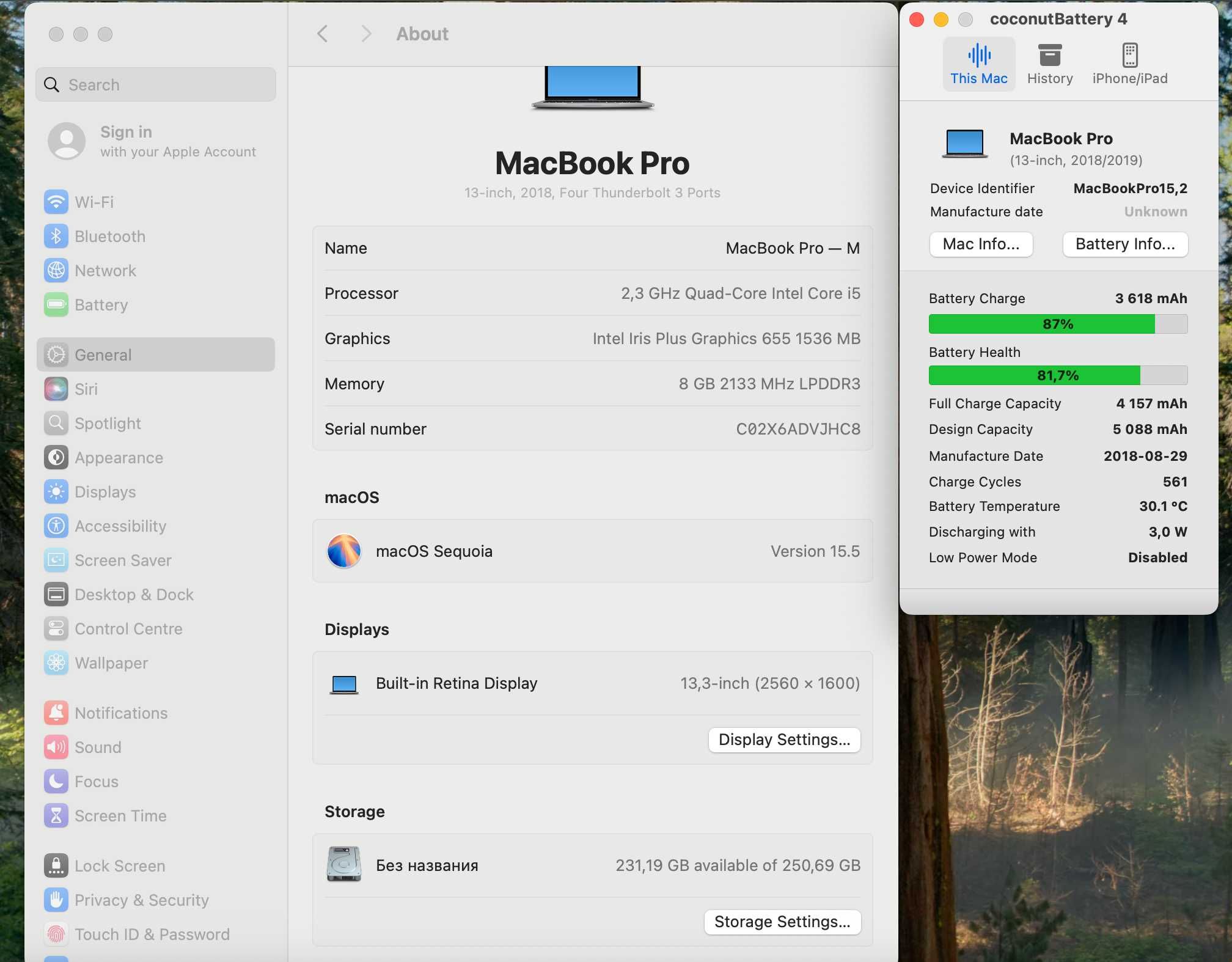Click Battery Info... button

pos(1125,244)
